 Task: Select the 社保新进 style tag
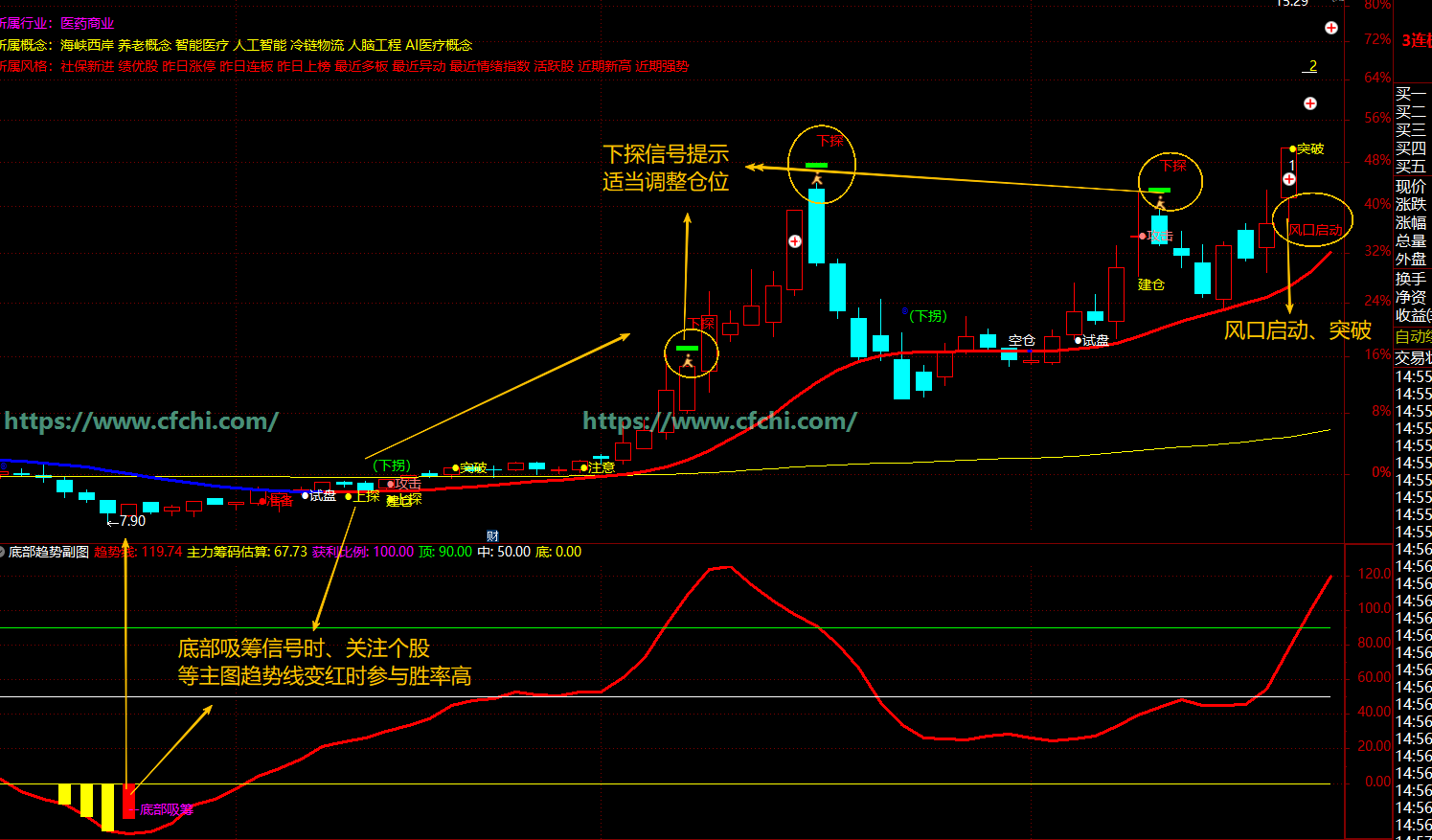(87, 66)
